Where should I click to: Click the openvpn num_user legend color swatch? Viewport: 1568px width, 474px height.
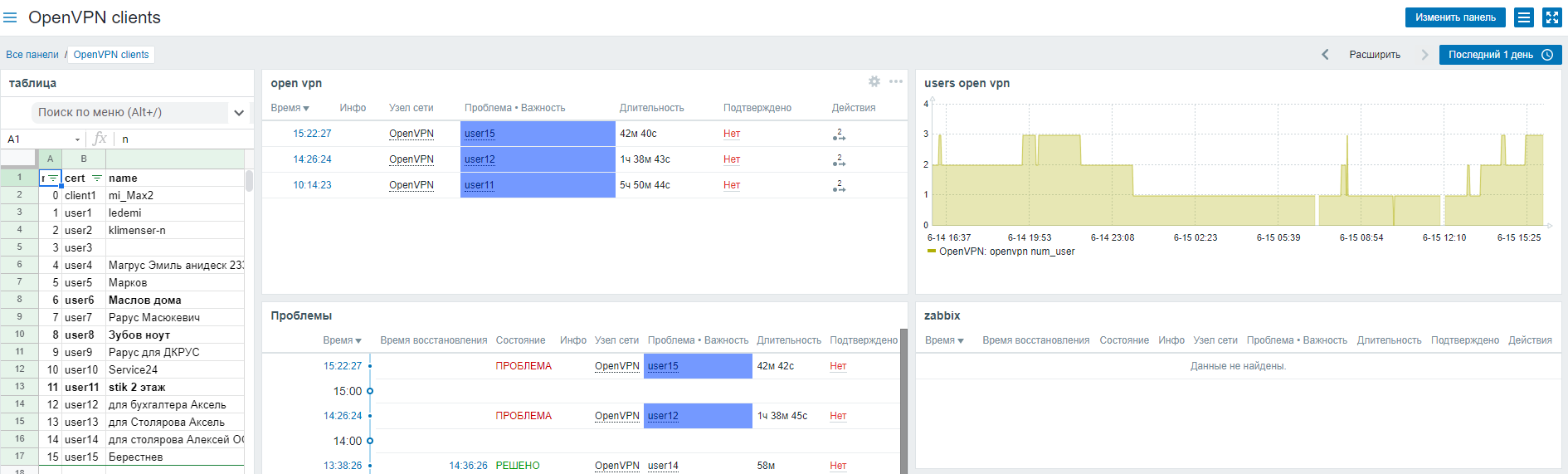(x=932, y=252)
